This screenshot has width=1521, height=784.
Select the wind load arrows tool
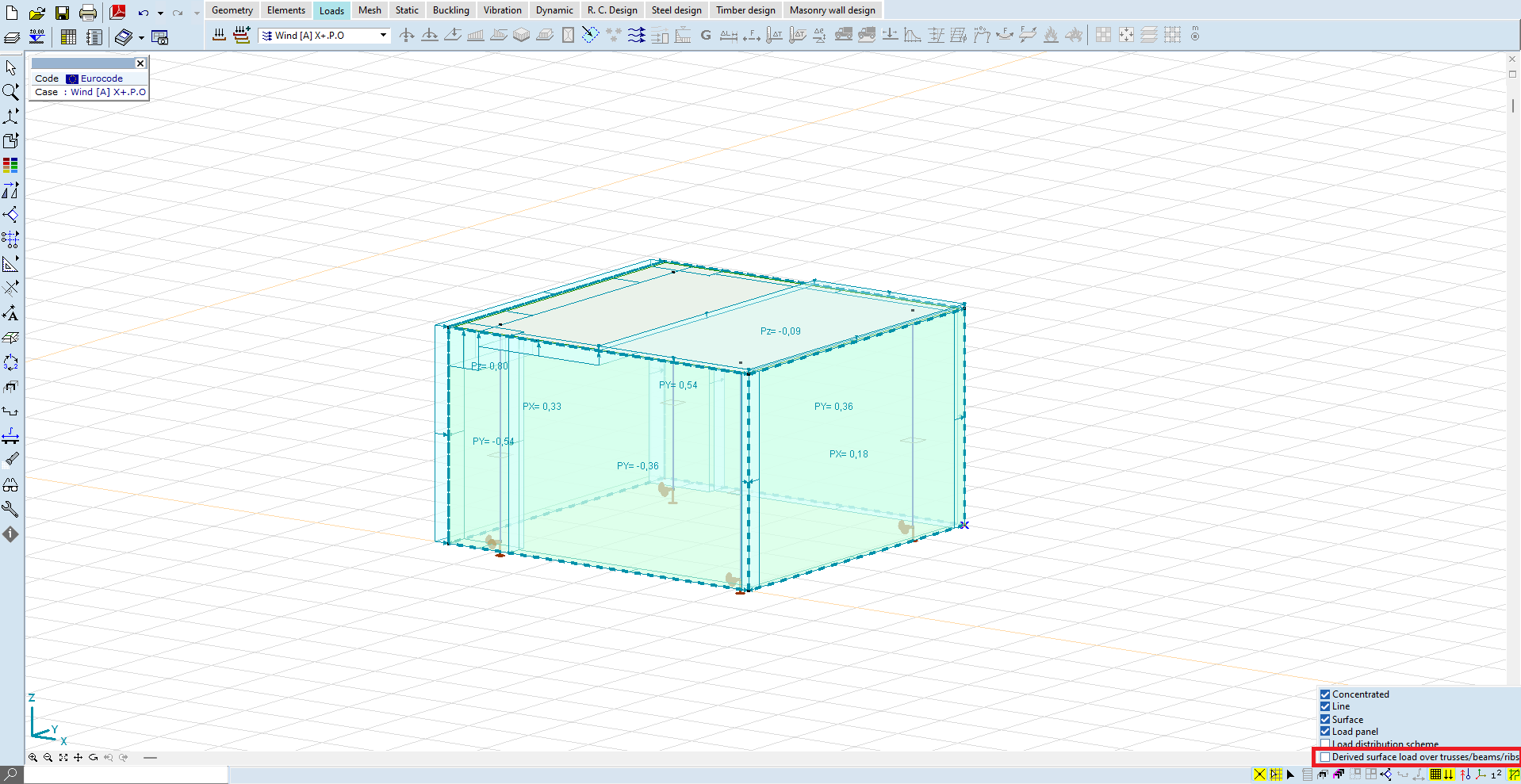637,35
